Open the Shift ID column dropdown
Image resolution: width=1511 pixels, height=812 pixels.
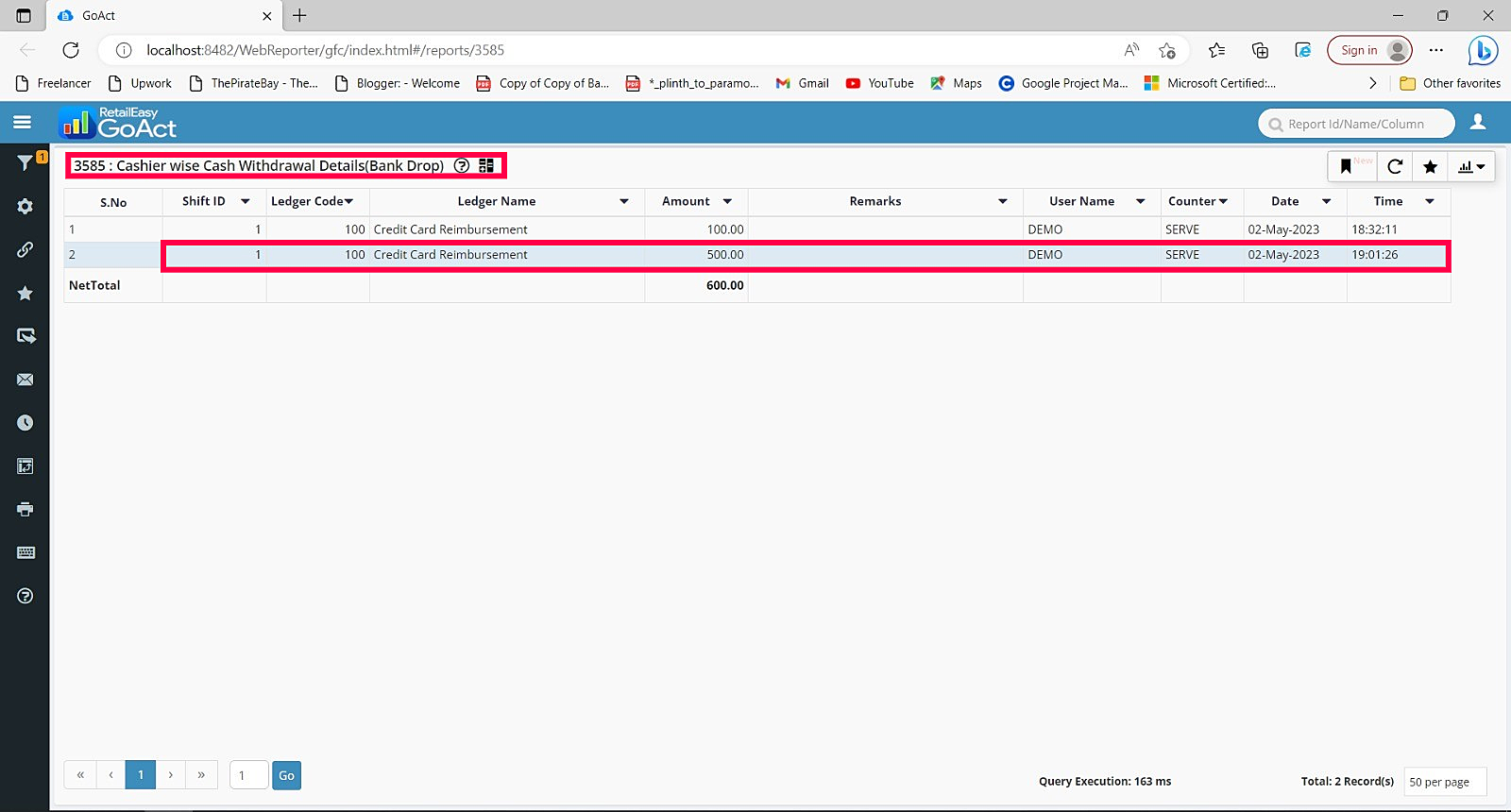coord(246,201)
